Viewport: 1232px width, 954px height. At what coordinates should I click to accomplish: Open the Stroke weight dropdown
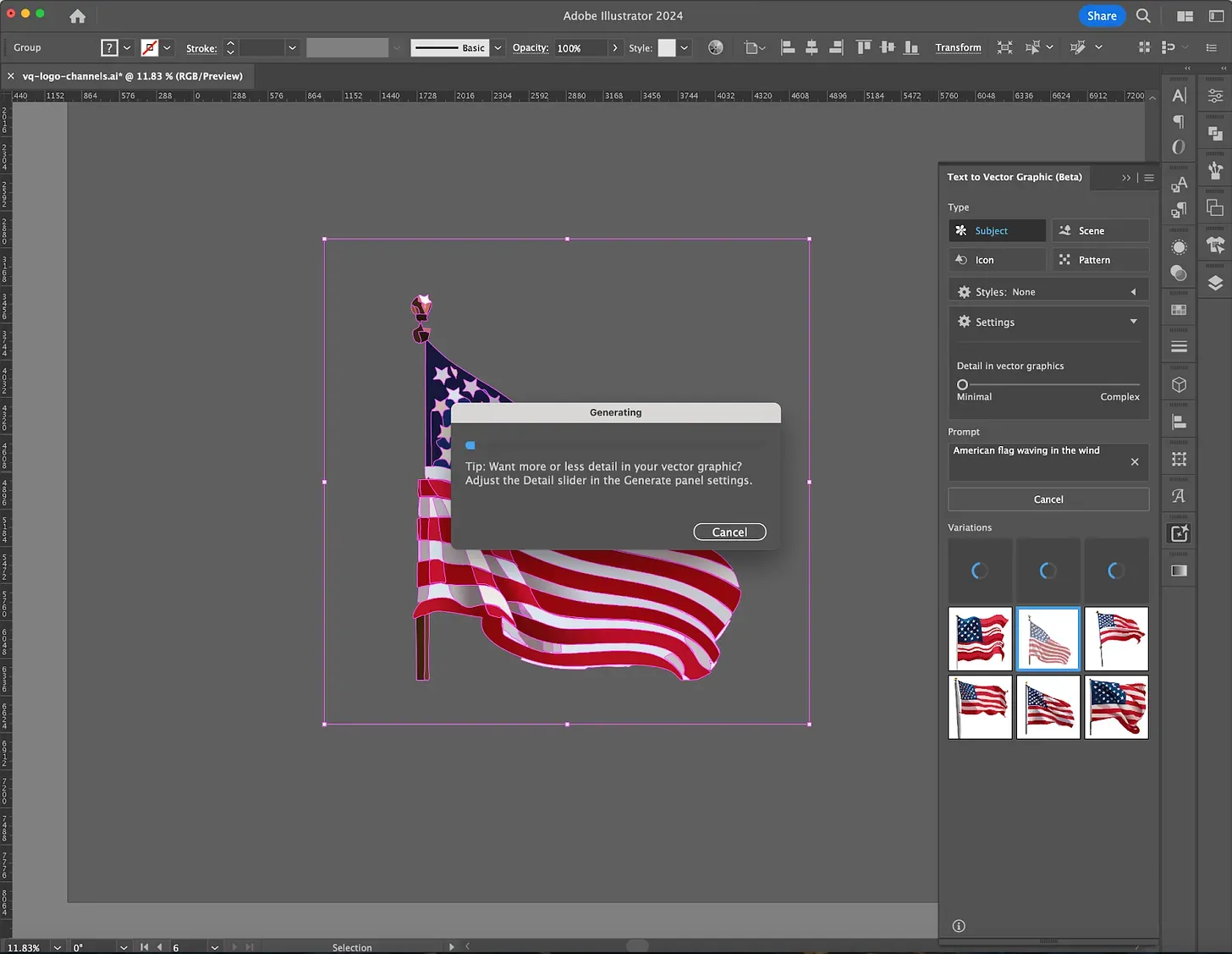292,47
